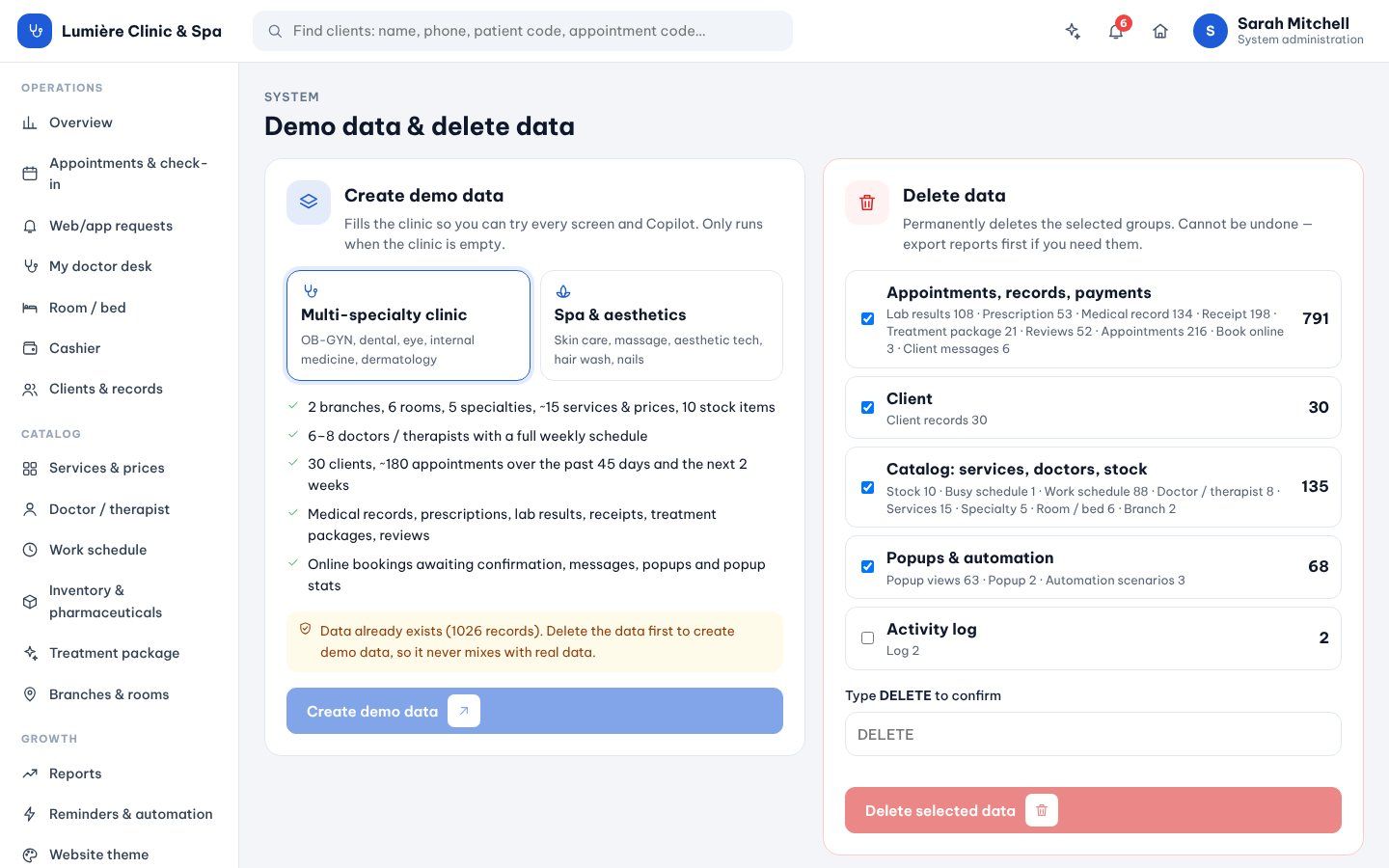The height and width of the screenshot is (868, 1389).
Task: Open Appointments & check-in in sidebar
Action: tap(120, 174)
